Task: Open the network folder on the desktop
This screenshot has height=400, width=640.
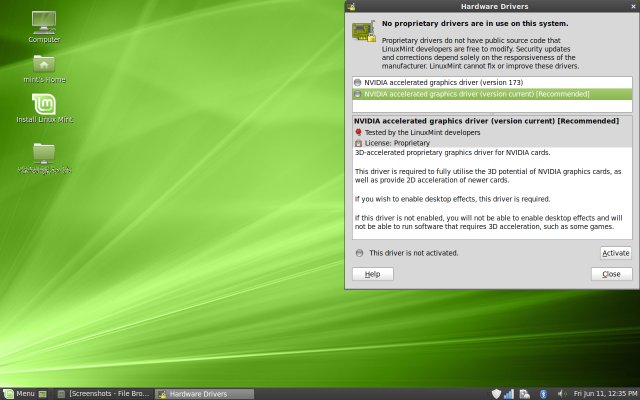Action: click(44, 153)
